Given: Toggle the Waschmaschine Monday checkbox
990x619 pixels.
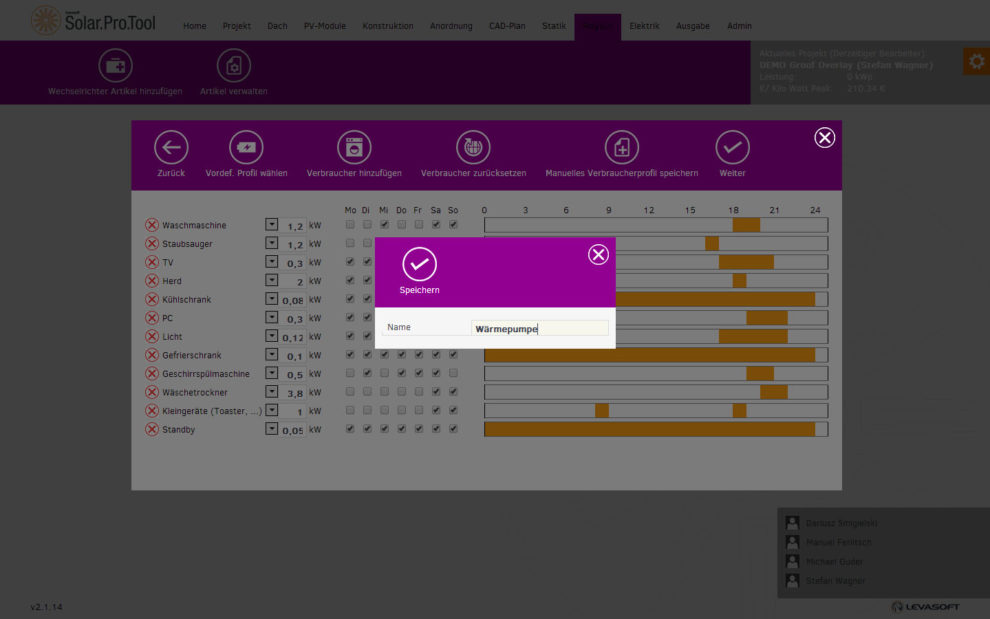Looking at the screenshot, I should (x=350, y=225).
